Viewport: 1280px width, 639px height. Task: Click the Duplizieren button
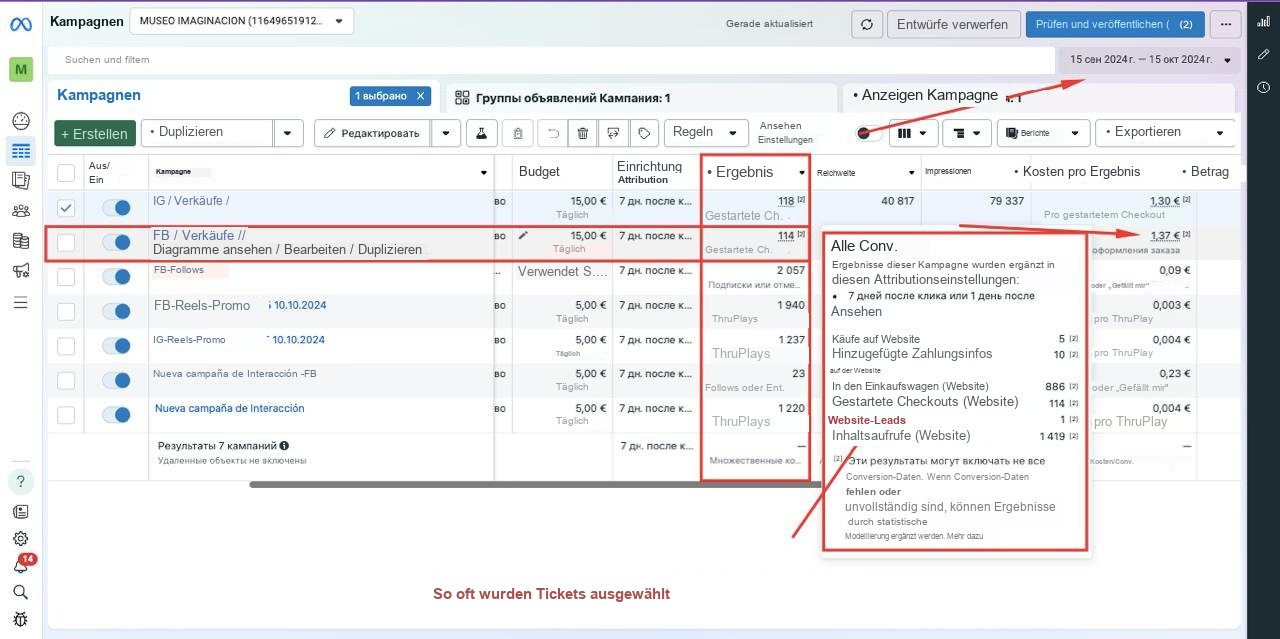[207, 132]
